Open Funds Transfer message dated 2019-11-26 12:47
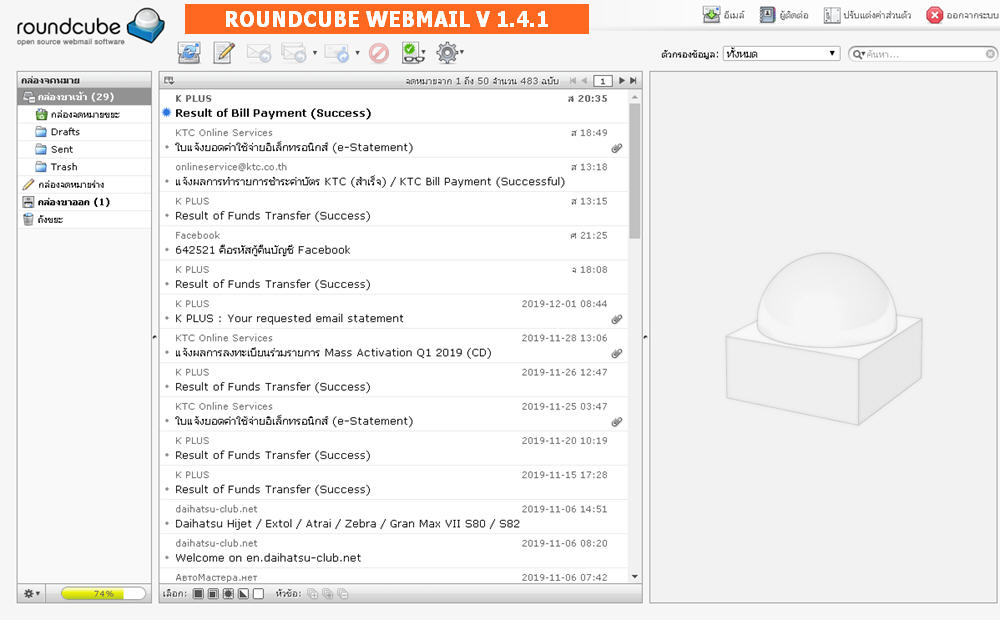Image resolution: width=1000 pixels, height=620 pixels. tap(393, 380)
